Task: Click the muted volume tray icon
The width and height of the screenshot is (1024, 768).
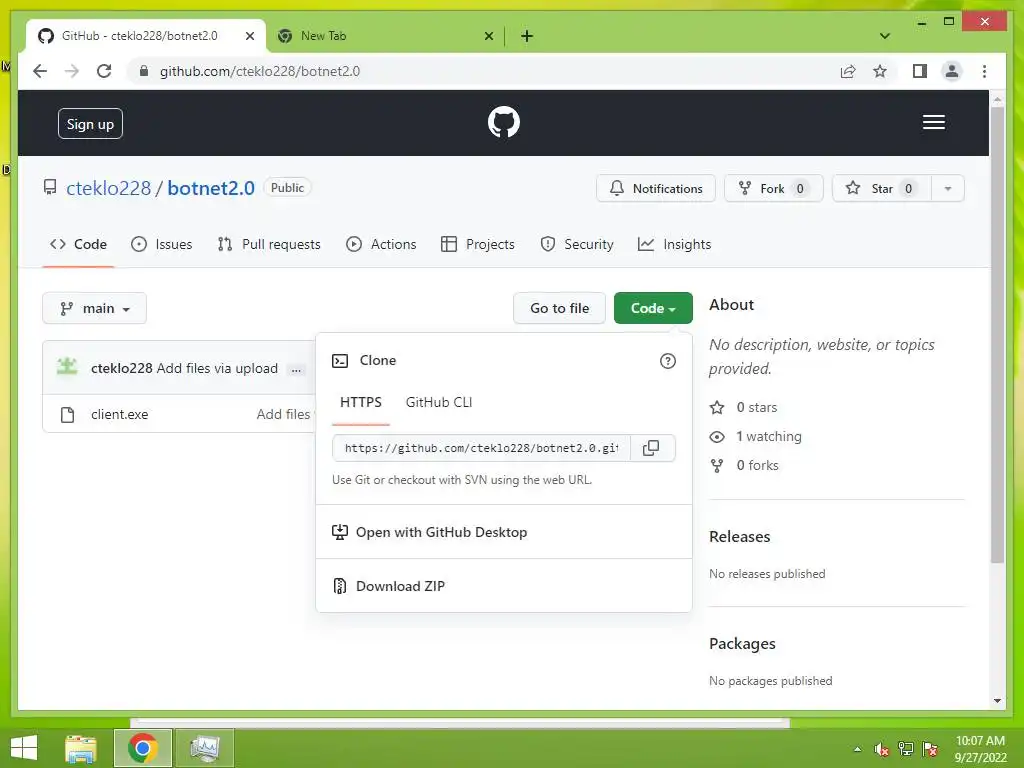Action: [882, 750]
